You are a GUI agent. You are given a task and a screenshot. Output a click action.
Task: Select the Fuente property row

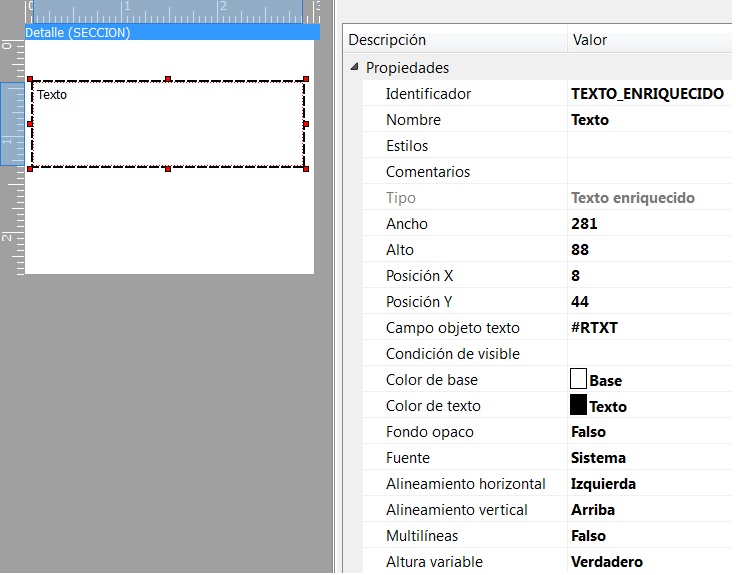(547, 457)
